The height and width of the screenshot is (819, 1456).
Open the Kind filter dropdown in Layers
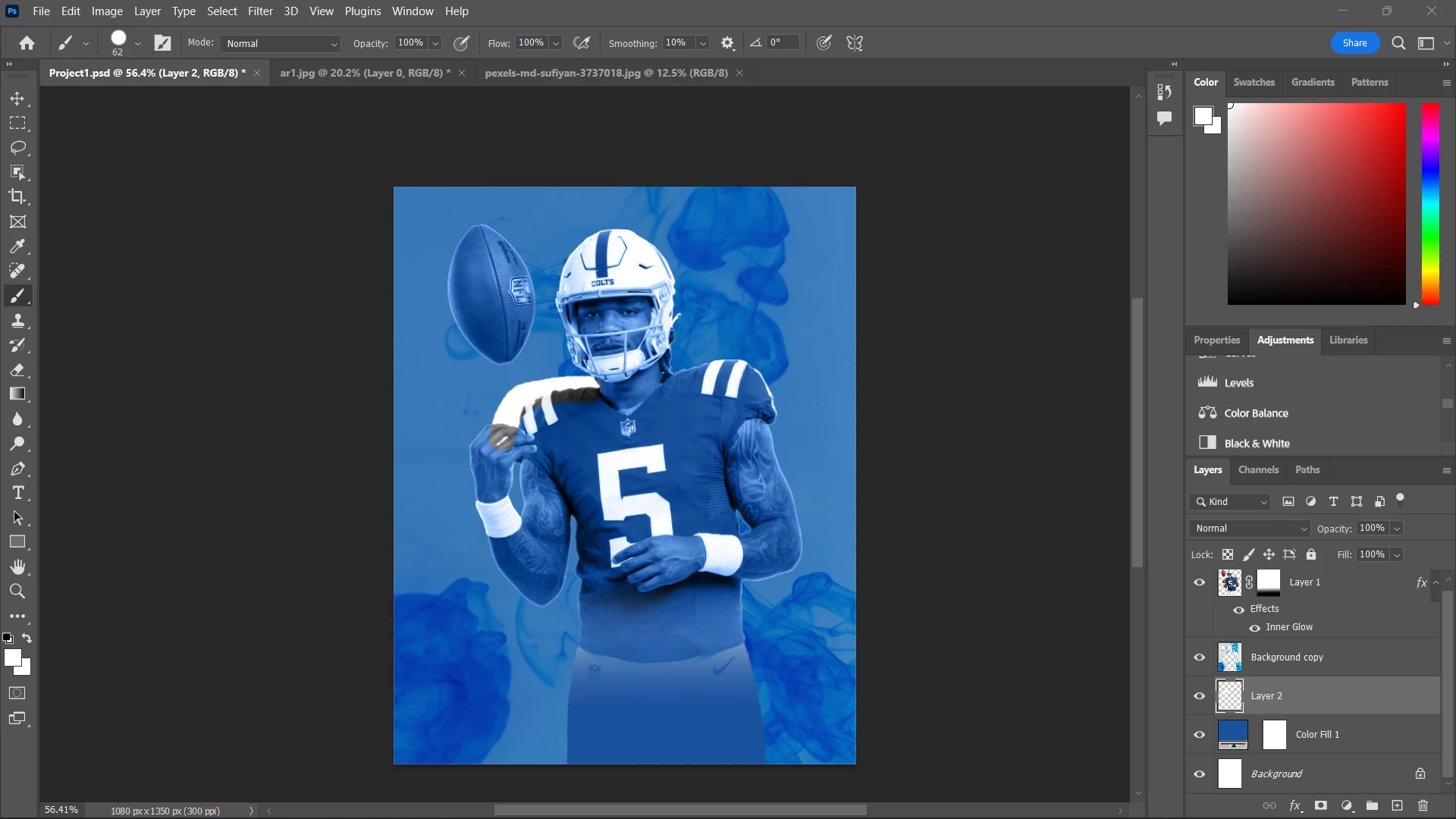pos(1231,502)
